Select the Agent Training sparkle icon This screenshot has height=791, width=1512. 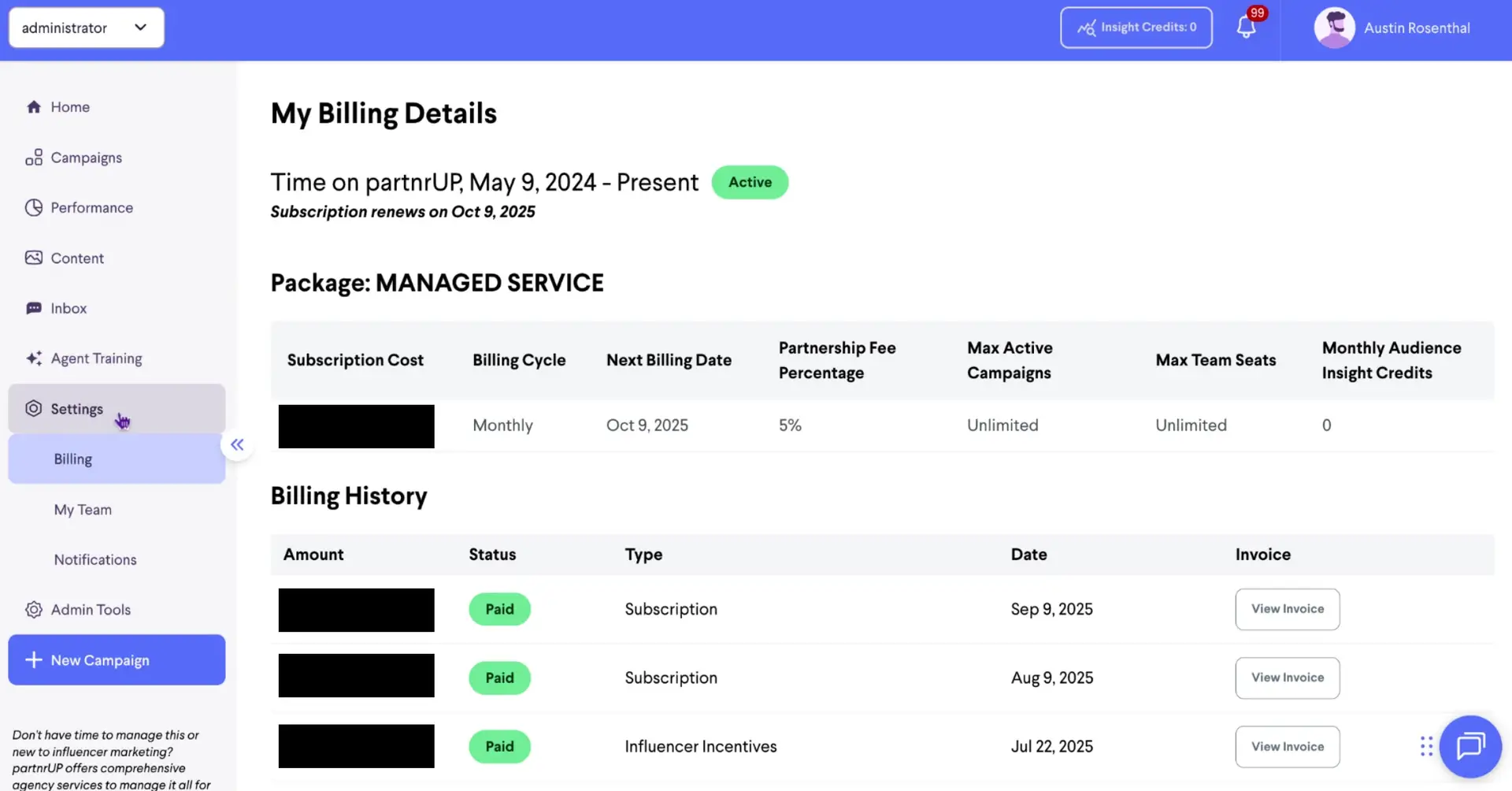(33, 358)
